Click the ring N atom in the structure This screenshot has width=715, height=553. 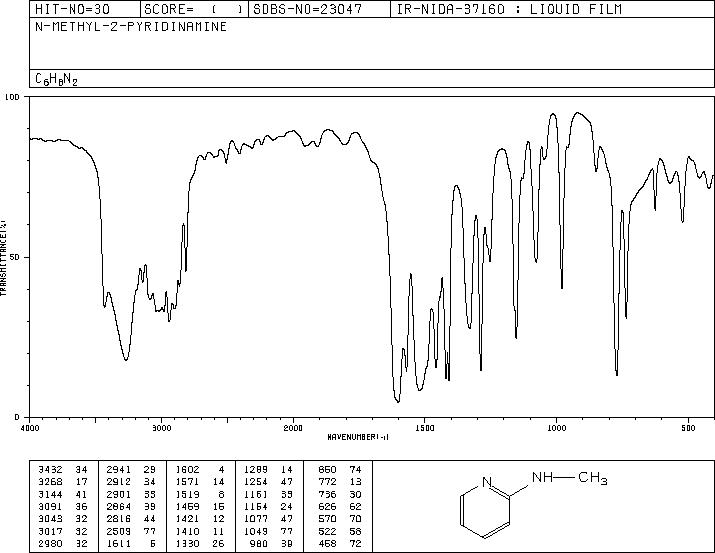tap(487, 482)
